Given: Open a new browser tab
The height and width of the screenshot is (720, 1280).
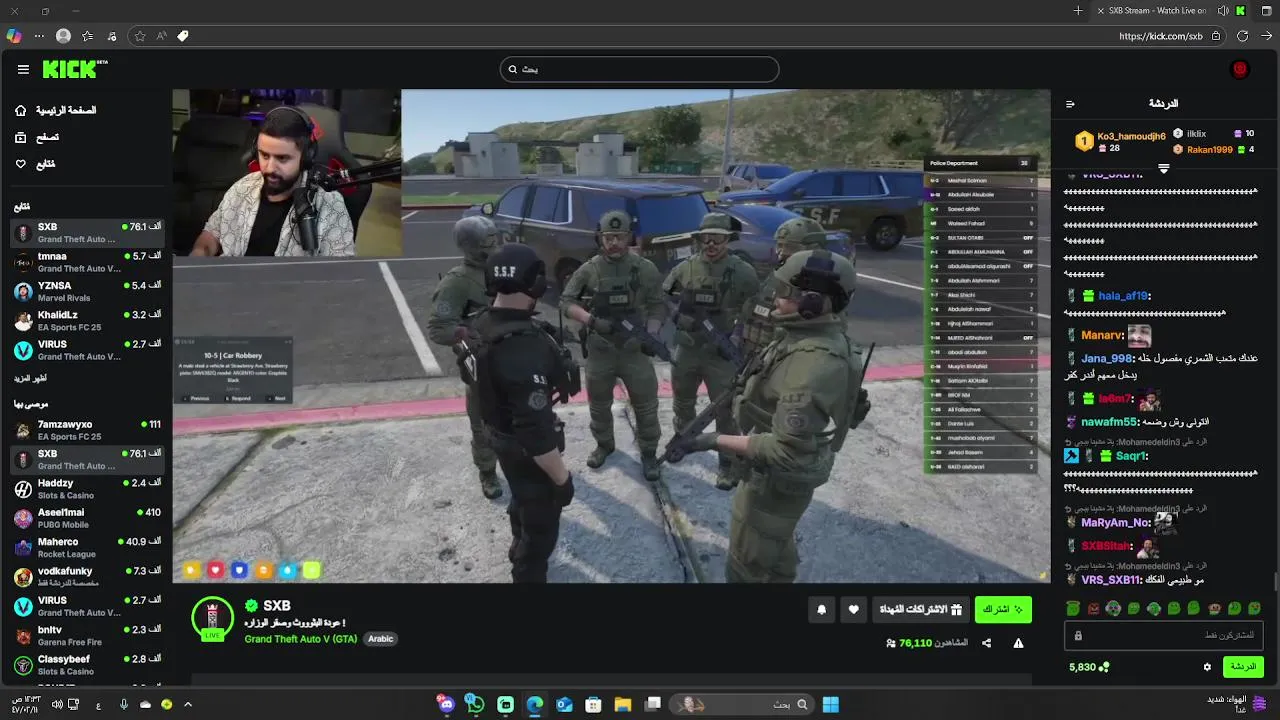Looking at the screenshot, I should click(1078, 11).
